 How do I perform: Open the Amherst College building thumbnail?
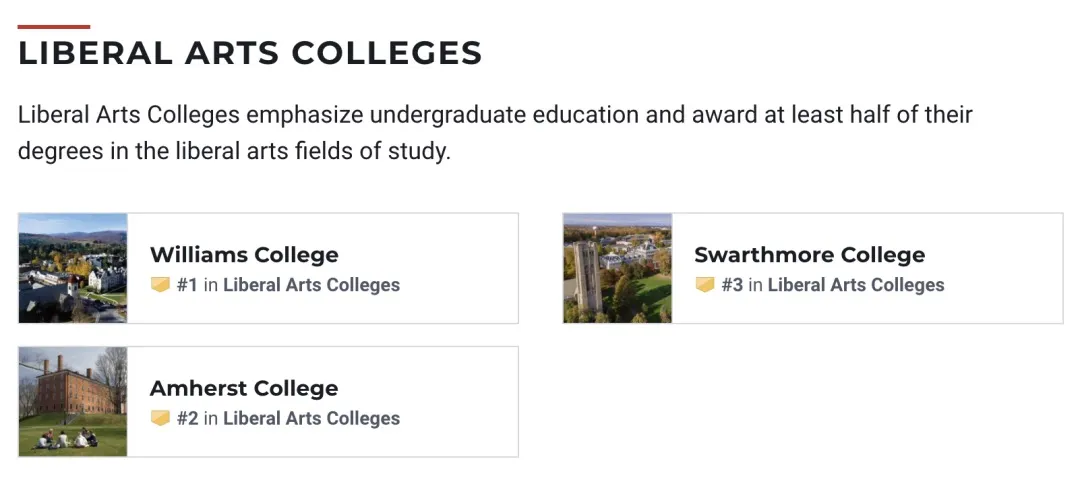click(73, 402)
